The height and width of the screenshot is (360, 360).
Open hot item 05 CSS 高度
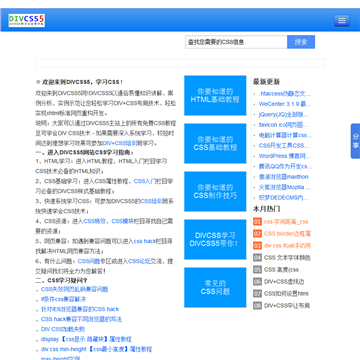(281, 269)
